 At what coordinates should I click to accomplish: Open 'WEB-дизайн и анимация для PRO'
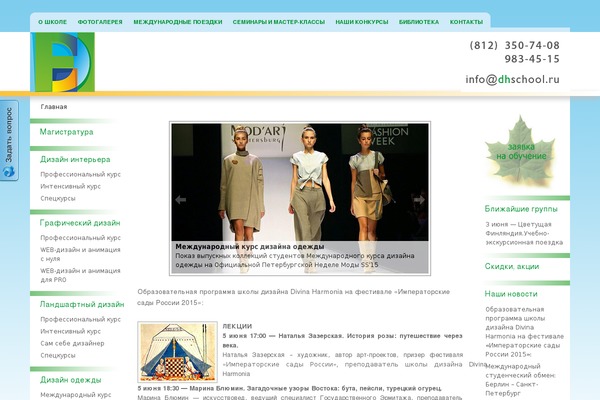pos(80,275)
